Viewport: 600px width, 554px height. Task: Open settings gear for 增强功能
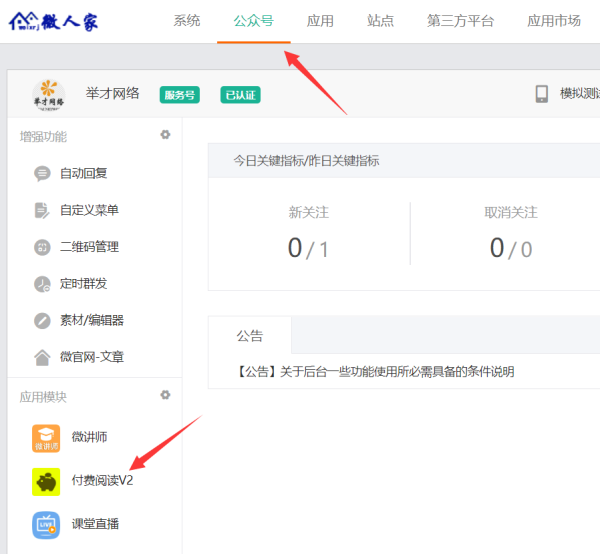(165, 135)
